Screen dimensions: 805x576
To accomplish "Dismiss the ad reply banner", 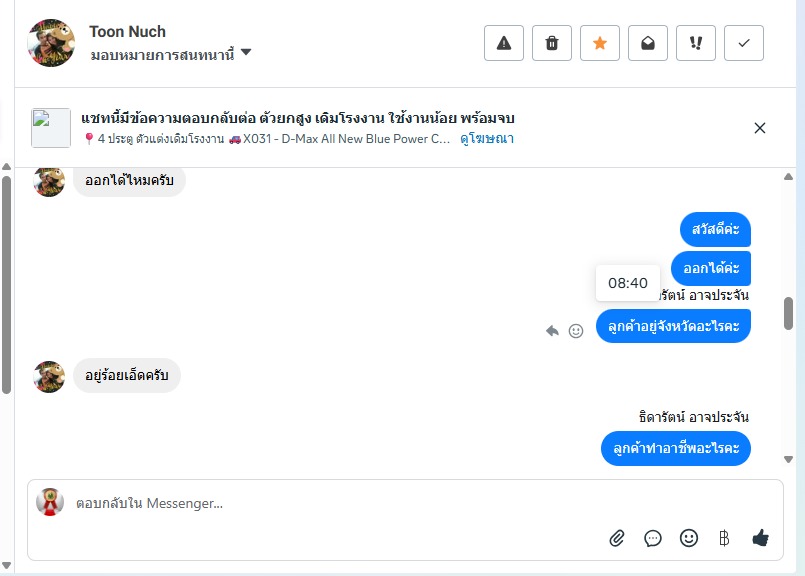I will [x=760, y=128].
